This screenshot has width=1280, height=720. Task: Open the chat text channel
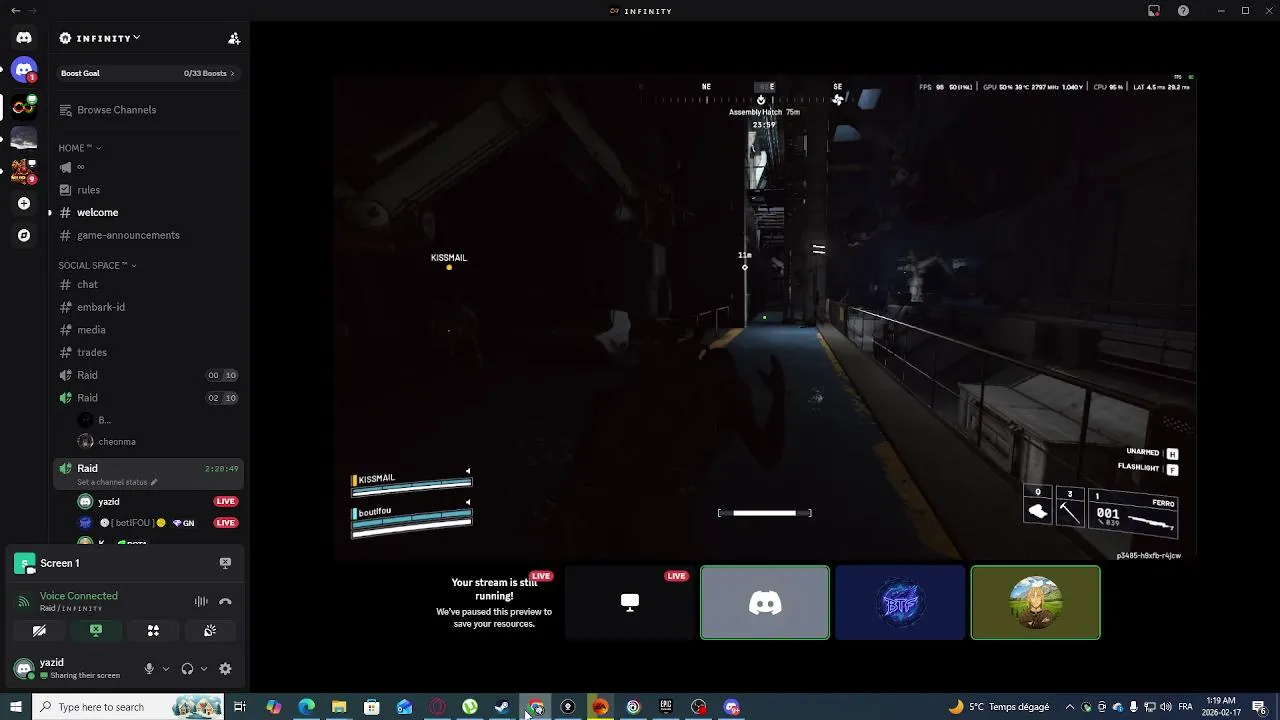150,284
